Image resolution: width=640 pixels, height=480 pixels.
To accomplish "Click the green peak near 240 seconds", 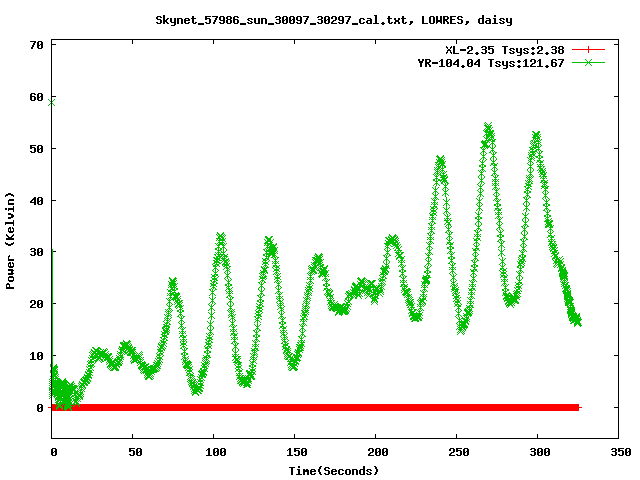I will [x=440, y=160].
